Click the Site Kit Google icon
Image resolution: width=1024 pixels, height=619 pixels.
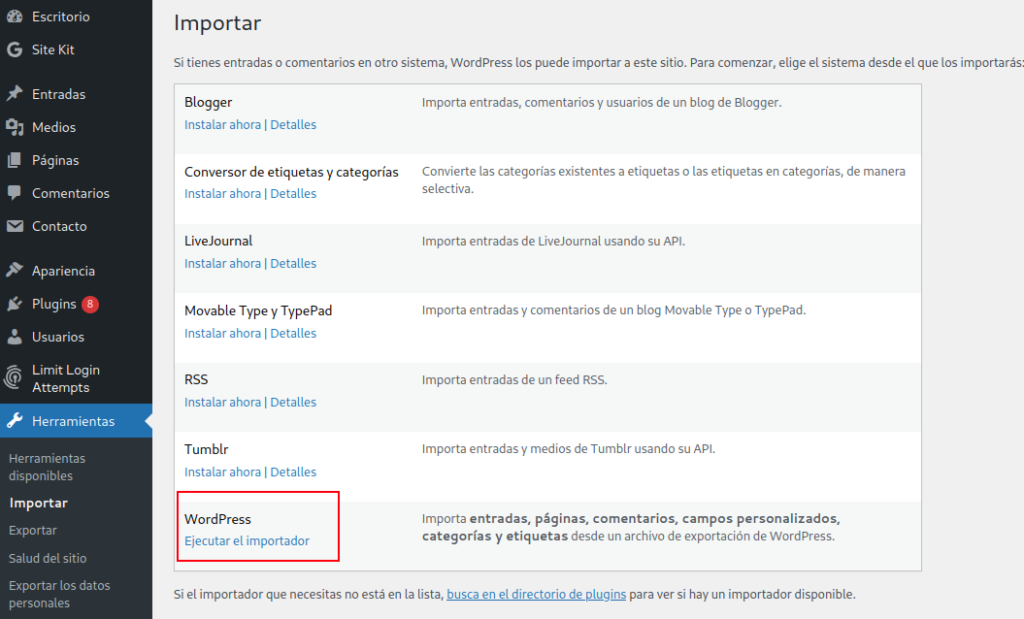(x=14, y=50)
